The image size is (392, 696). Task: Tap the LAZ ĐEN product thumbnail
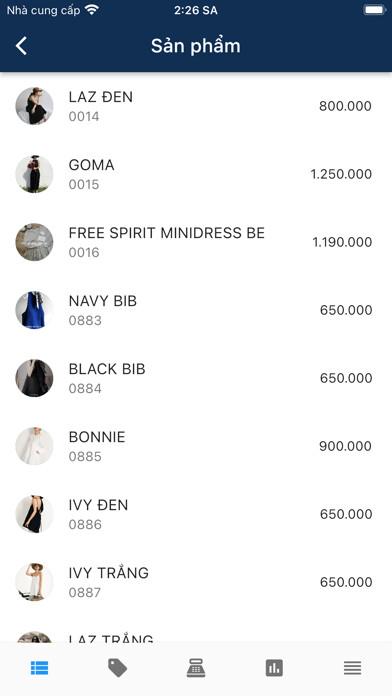coord(34,106)
